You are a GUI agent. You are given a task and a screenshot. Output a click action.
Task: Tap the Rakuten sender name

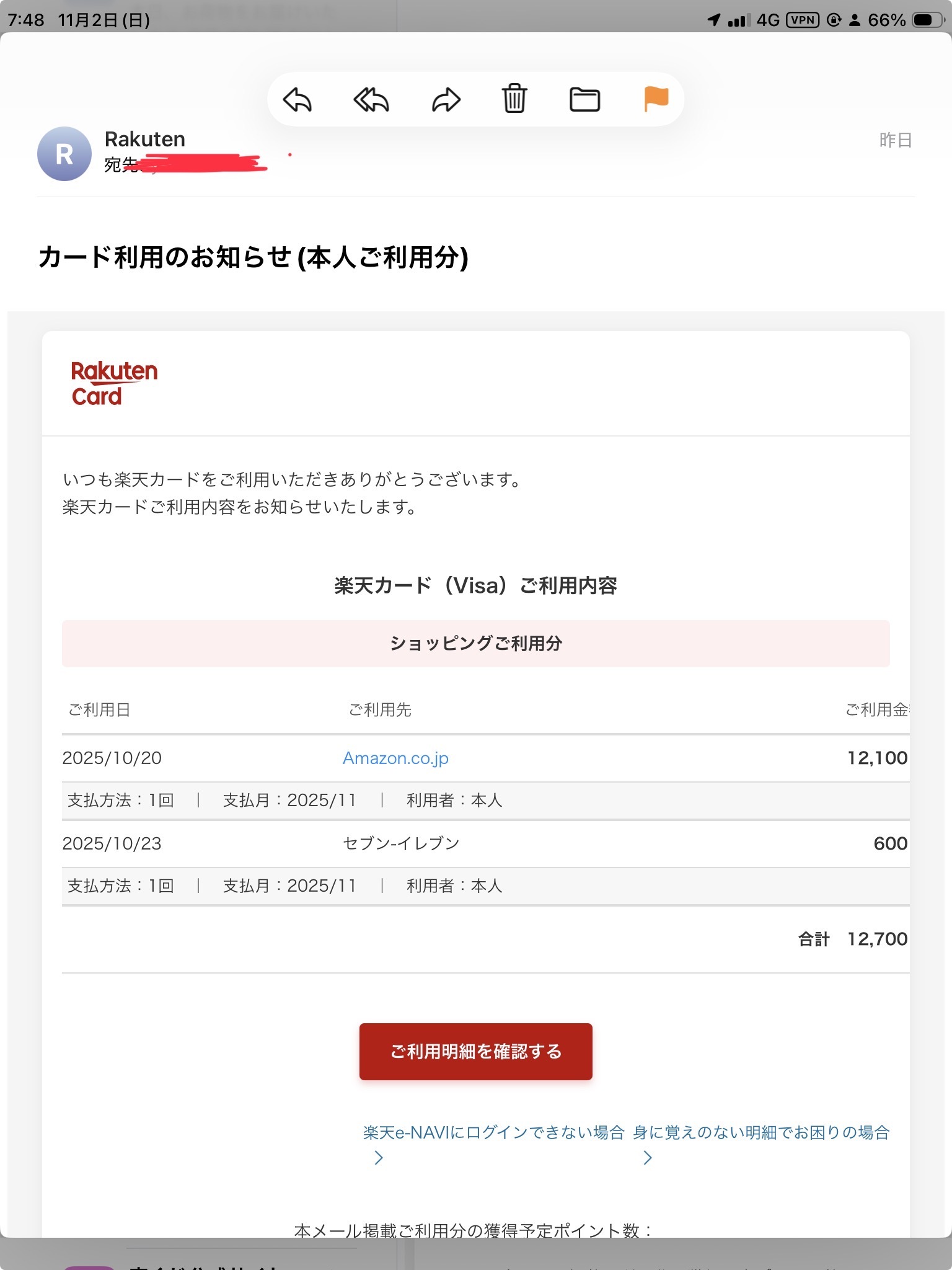145,139
